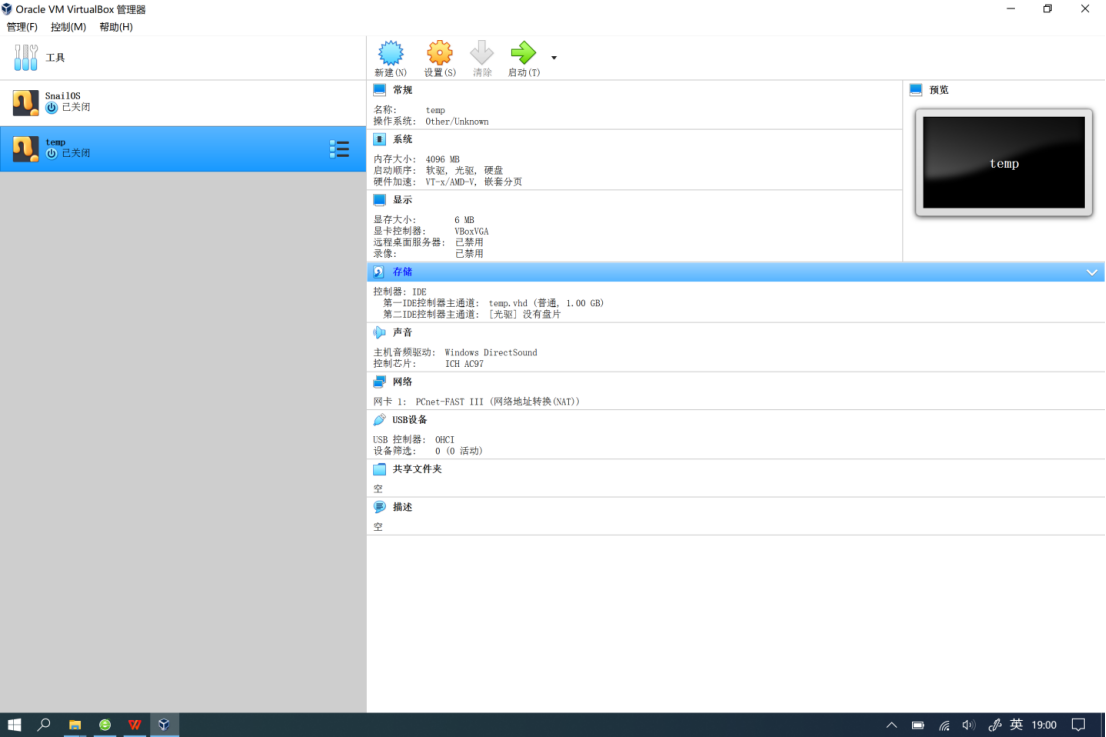Open the WPS Office taskbar icon
The width and height of the screenshot is (1106, 737).
point(134,724)
